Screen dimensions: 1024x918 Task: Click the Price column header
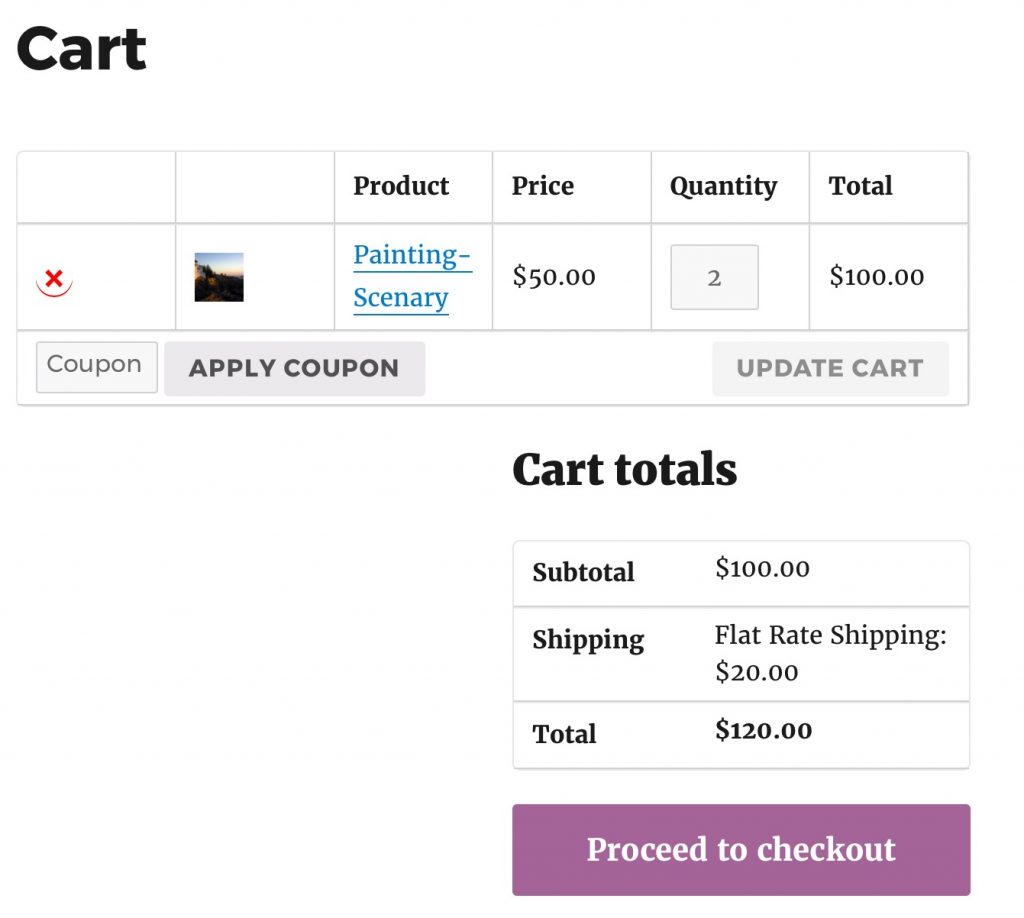pyautogui.click(x=543, y=186)
